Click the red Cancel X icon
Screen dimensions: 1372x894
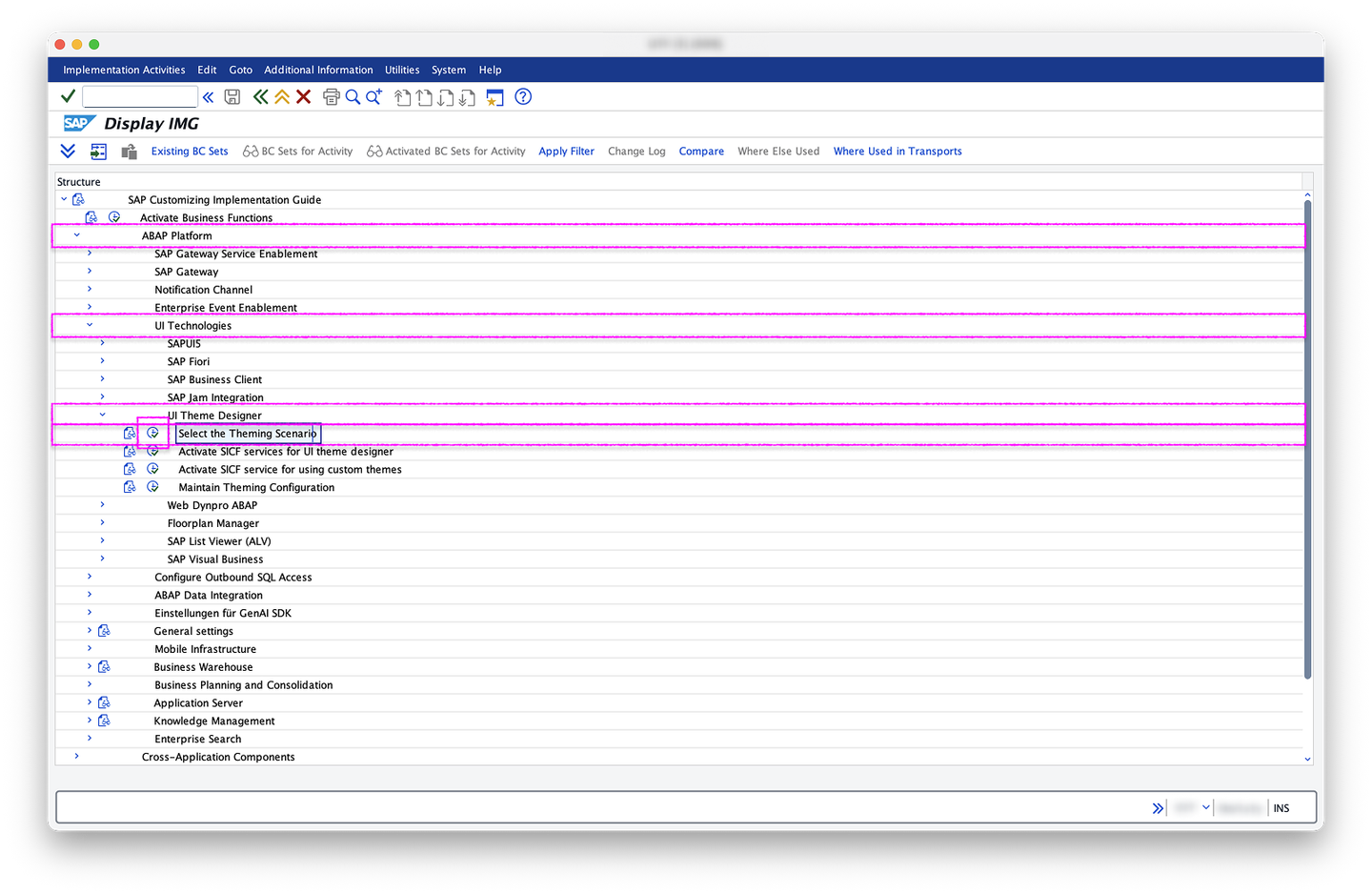304,97
